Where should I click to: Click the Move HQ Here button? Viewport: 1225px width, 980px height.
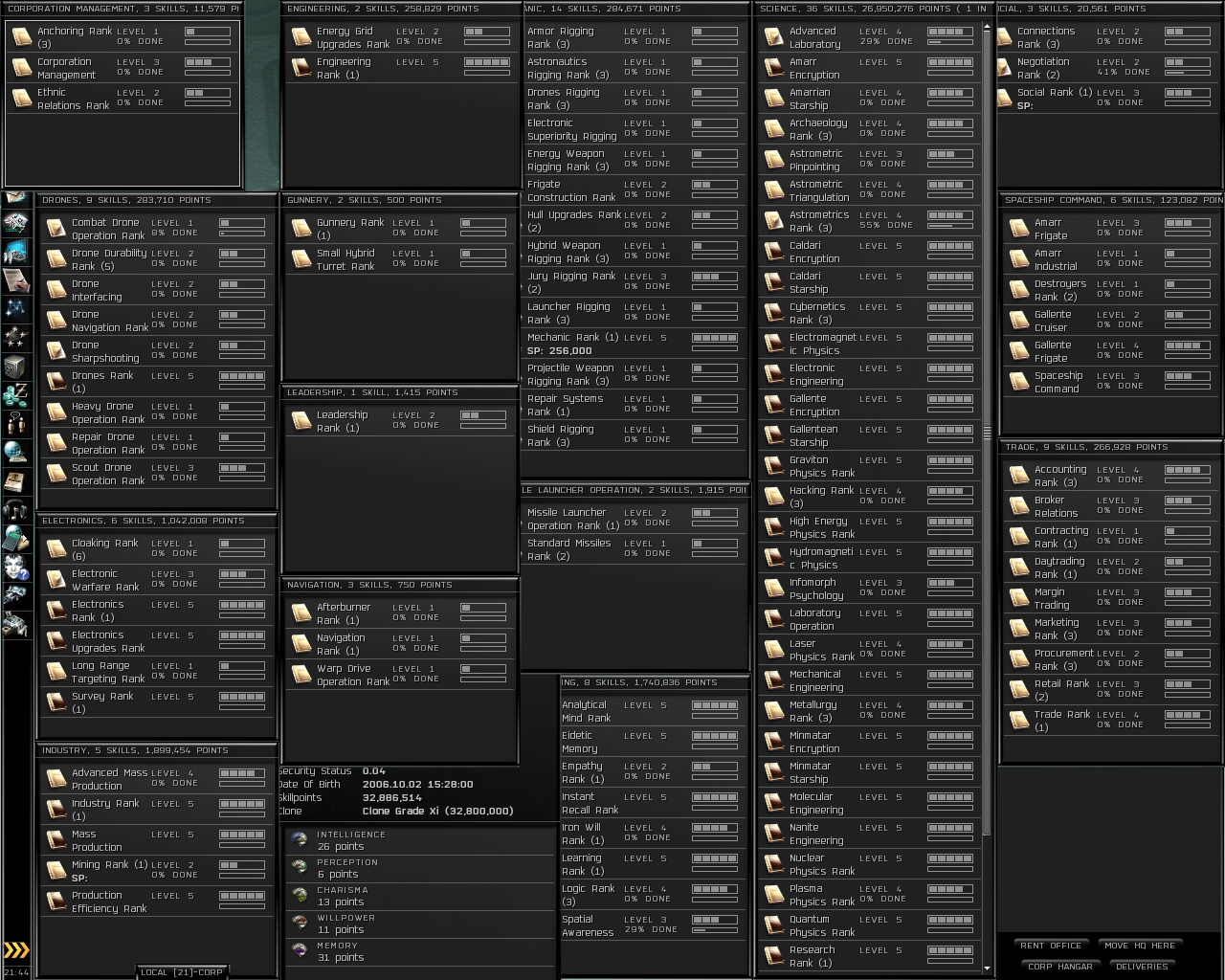point(1139,946)
